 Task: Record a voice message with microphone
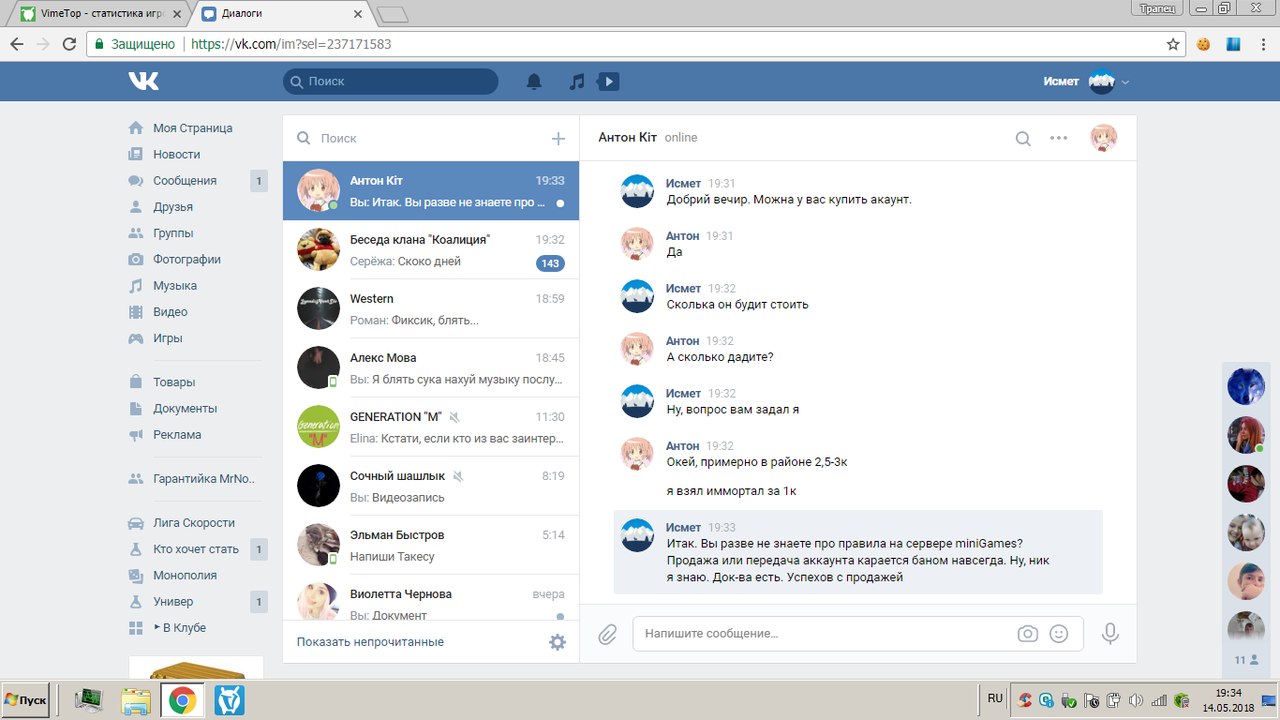pos(1110,634)
